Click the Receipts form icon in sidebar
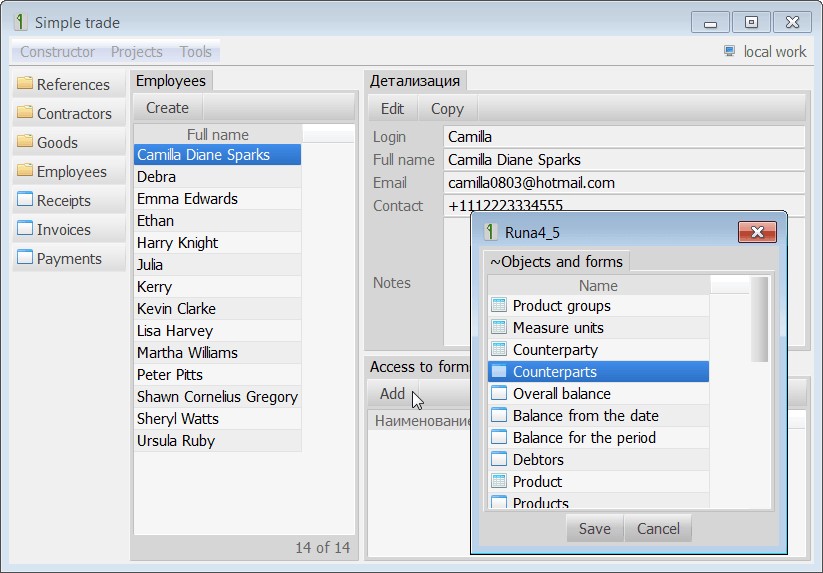 pyautogui.click(x=25, y=200)
